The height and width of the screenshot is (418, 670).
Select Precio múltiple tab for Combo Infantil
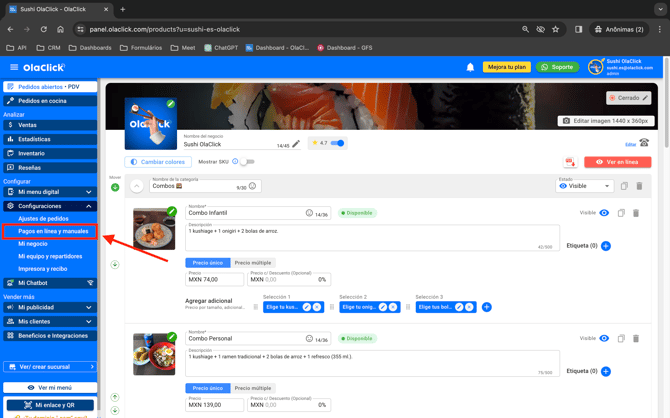253,263
